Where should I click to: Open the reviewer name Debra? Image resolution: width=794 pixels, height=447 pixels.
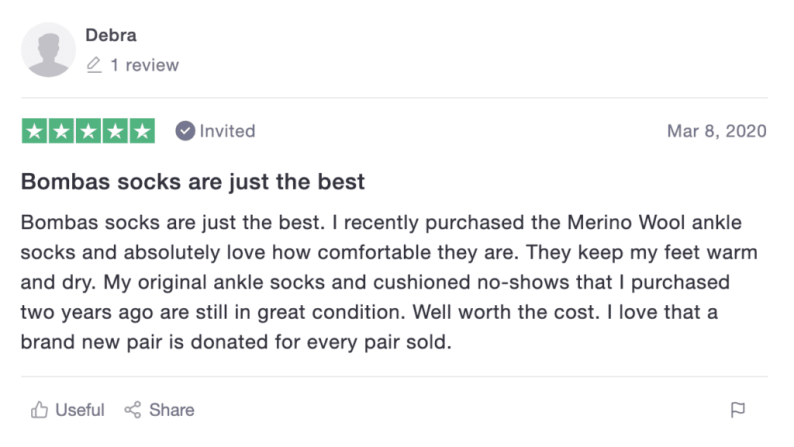tap(111, 36)
